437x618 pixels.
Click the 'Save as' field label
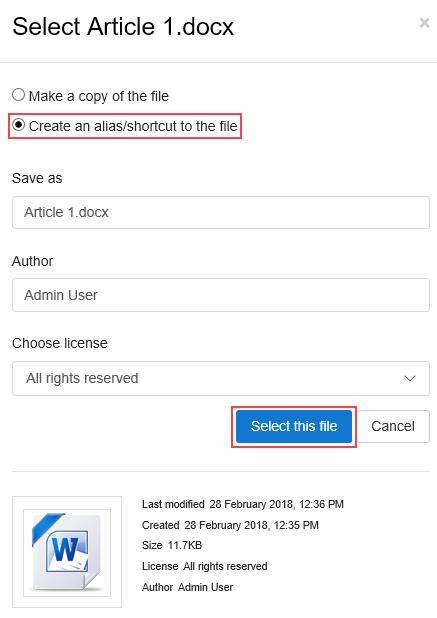coord(37,178)
